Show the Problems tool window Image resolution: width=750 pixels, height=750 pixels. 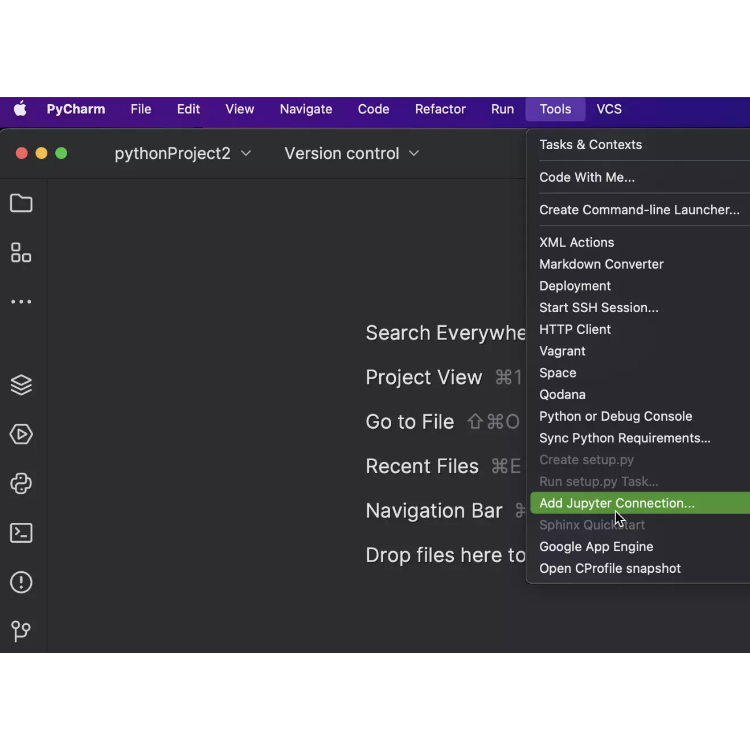tap(21, 582)
